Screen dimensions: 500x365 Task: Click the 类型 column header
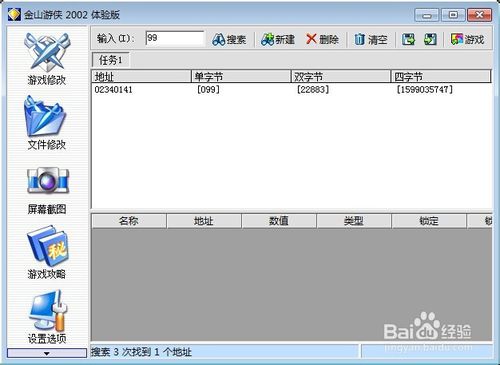pyautogui.click(x=354, y=221)
